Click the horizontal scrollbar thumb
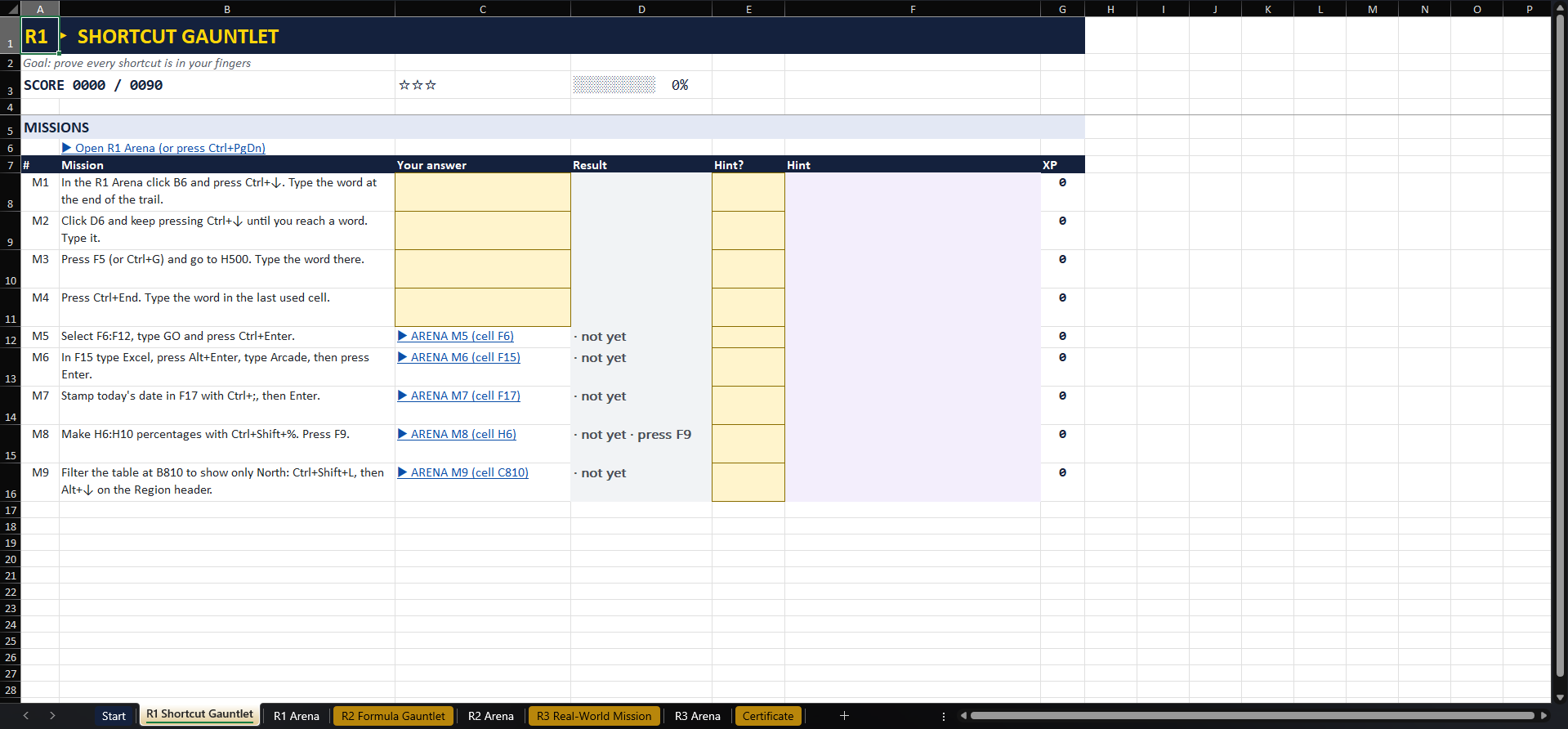Viewport: 1568px width, 729px height. [1252, 716]
